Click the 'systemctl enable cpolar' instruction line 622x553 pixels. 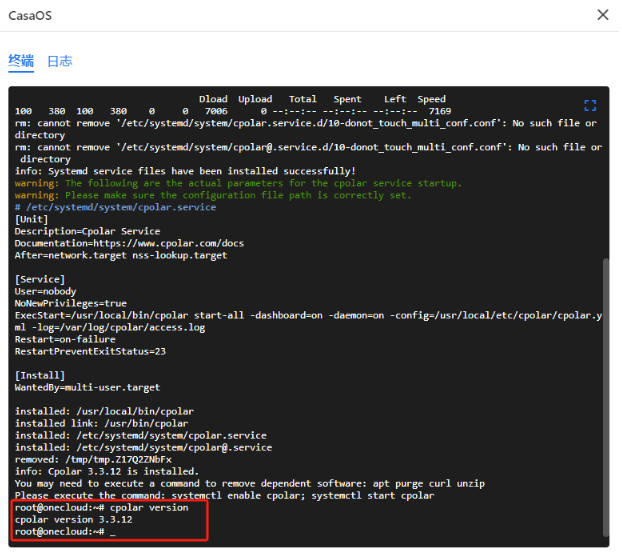point(225,495)
